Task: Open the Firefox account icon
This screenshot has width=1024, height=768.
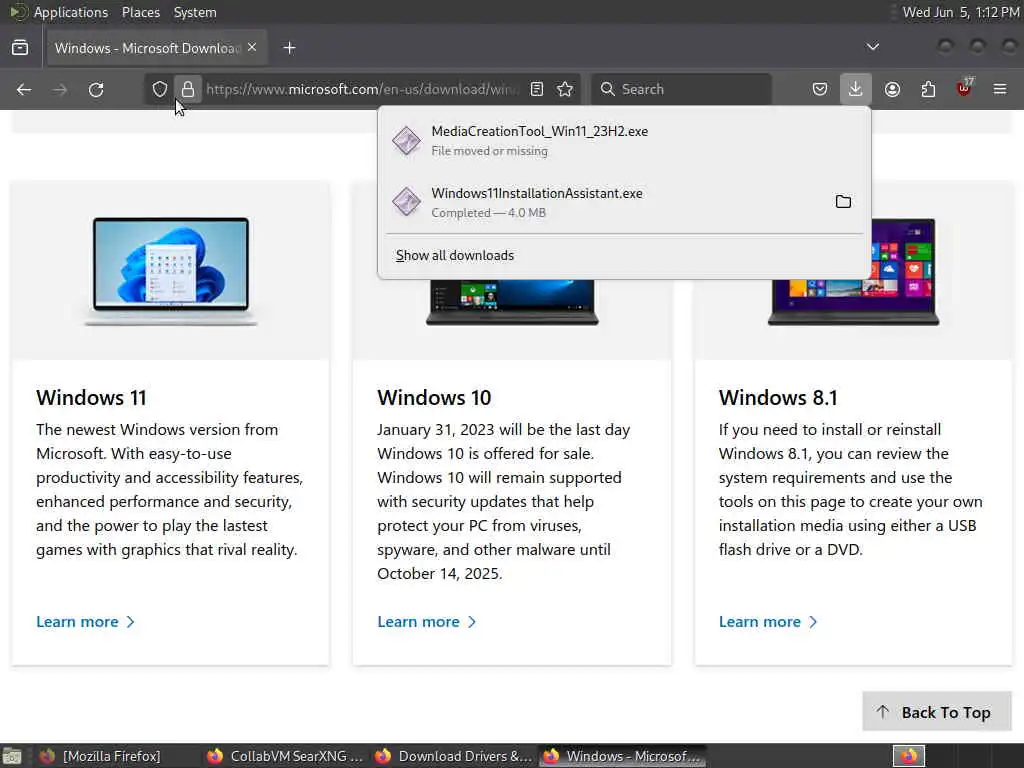Action: pos(892,89)
